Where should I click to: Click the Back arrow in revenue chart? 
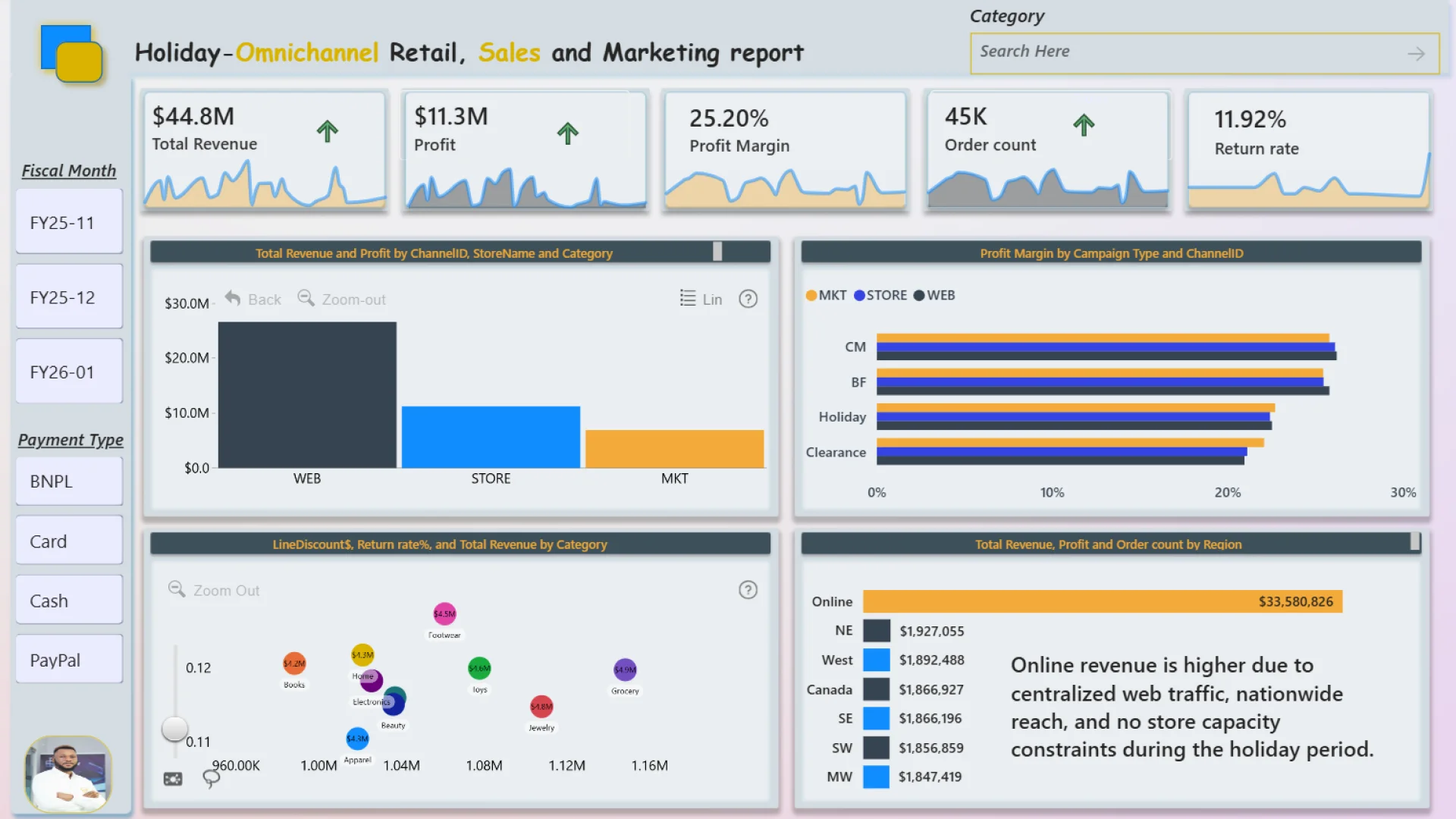click(233, 299)
